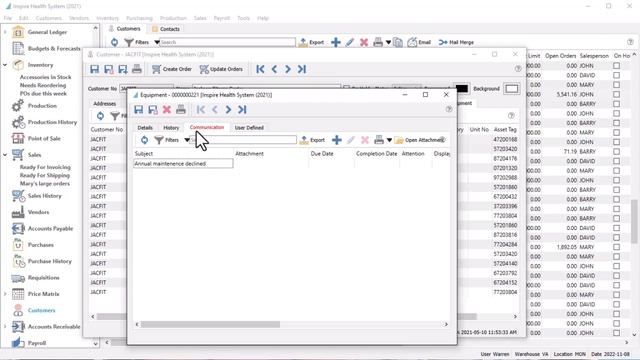This screenshot has height=360, width=640.
Task: Switch to History tab in Equipment window
Action: point(171,128)
